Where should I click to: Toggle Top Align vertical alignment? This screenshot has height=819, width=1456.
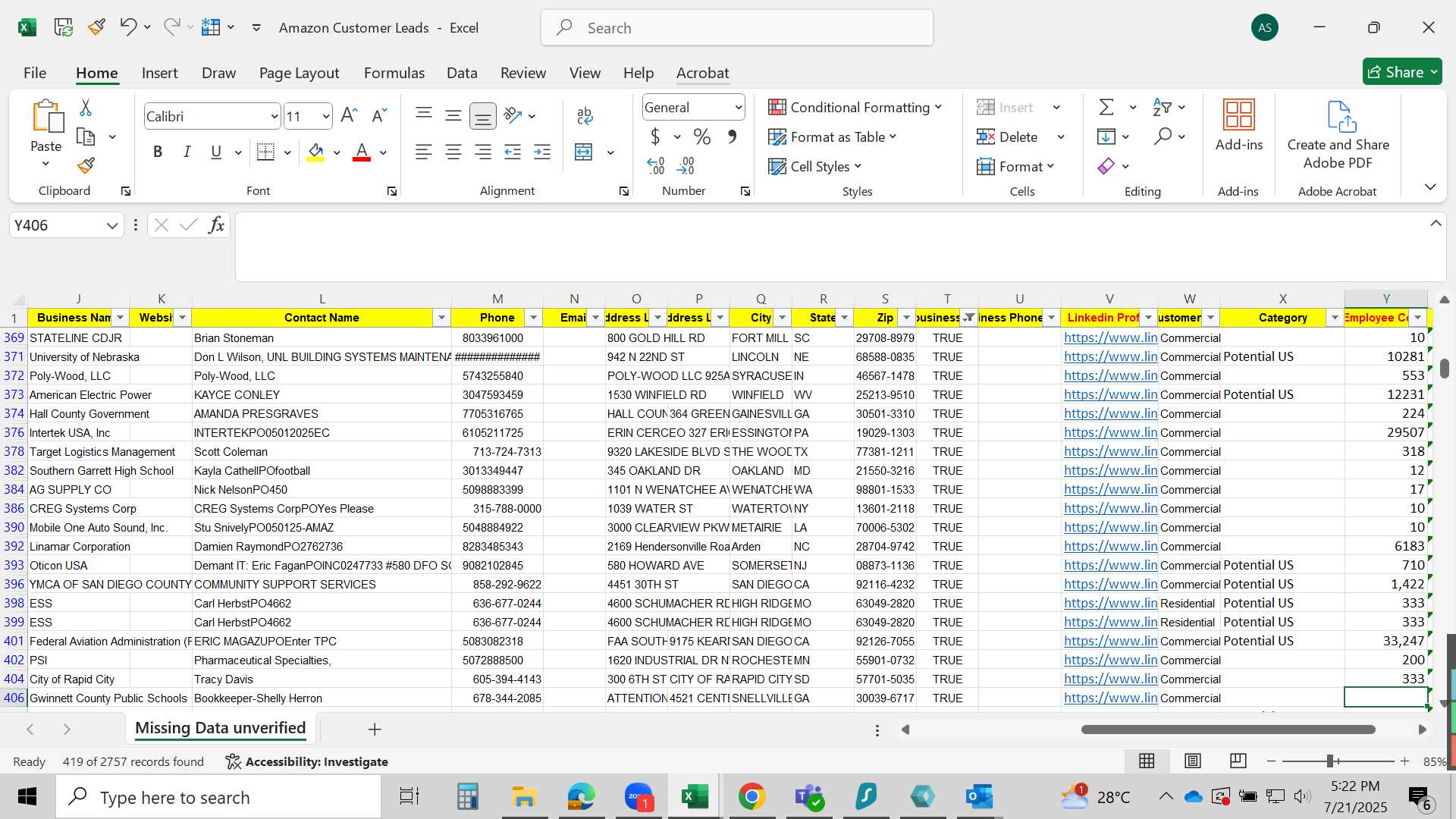point(424,115)
